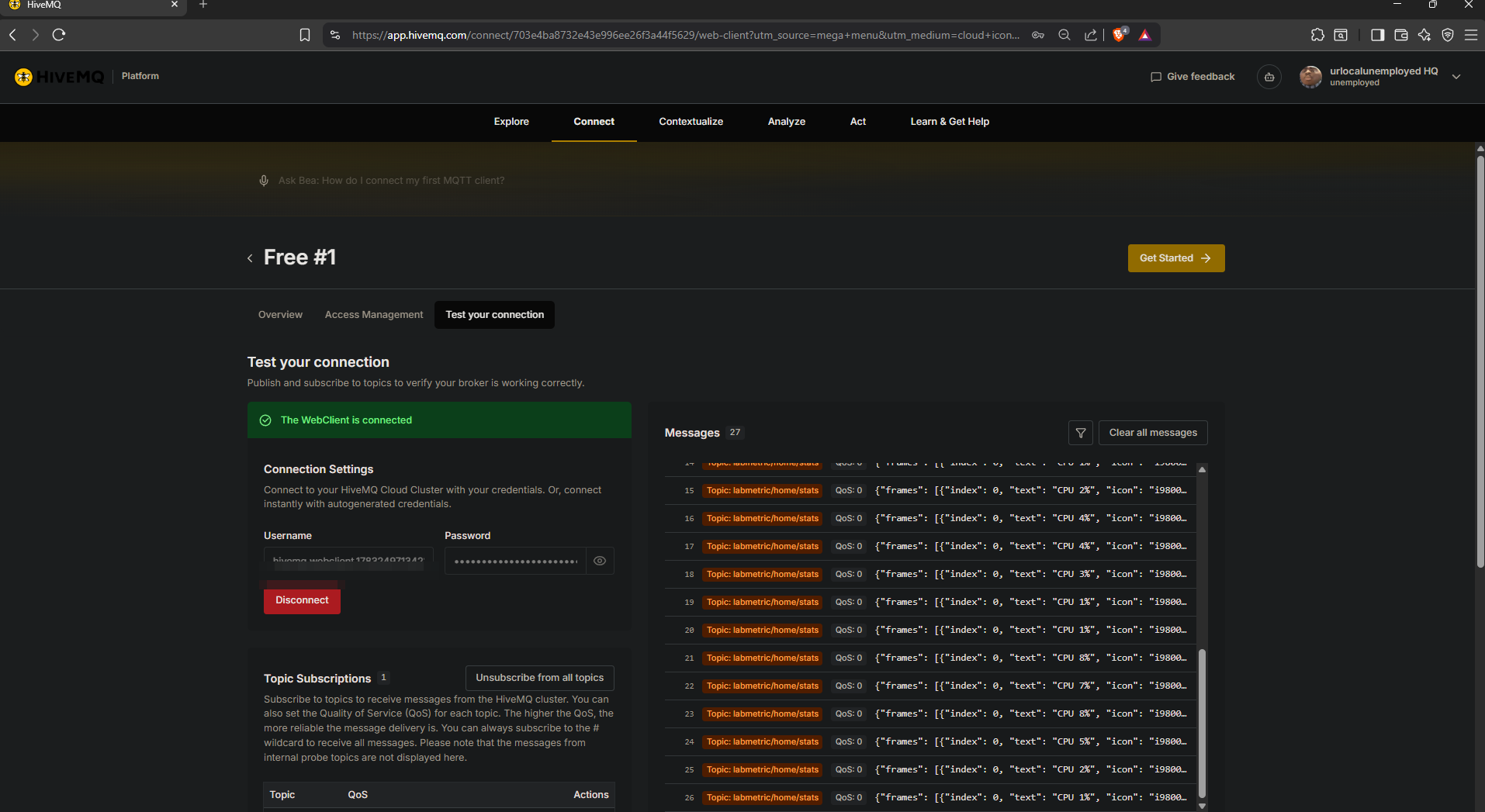
Task: Open Brave Wallet icon
Action: [1401, 35]
